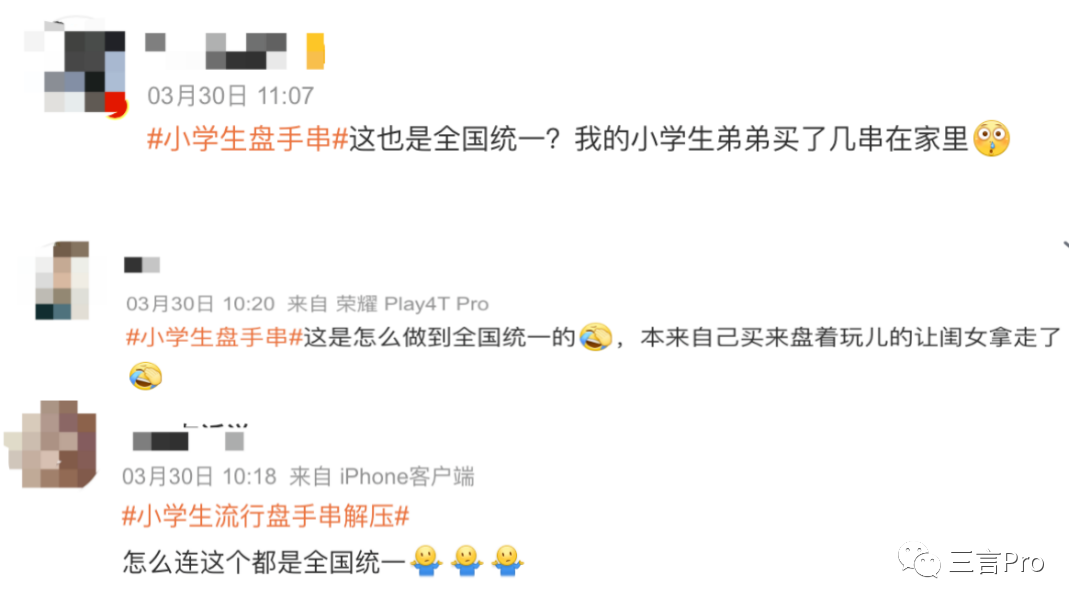The width and height of the screenshot is (1080, 610).
Task: Click the first shrugging emoji in third post
Action: click(426, 561)
